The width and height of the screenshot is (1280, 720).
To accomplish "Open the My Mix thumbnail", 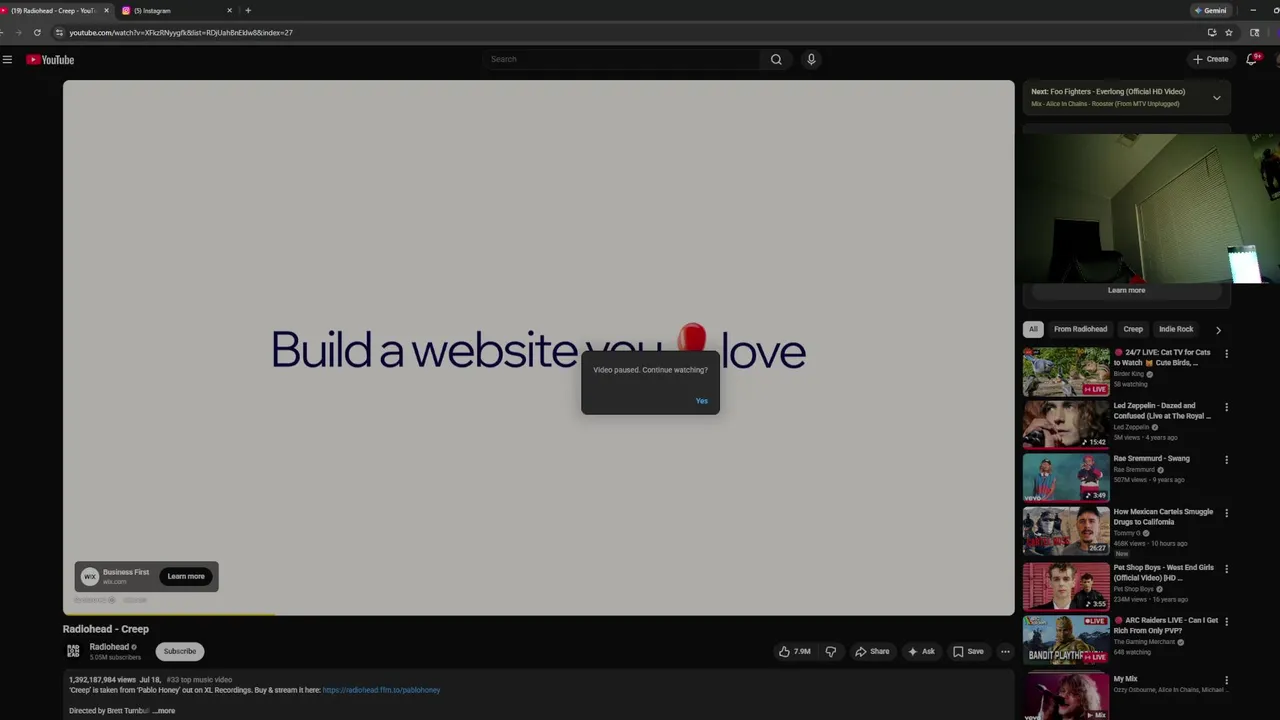I will (x=1066, y=696).
